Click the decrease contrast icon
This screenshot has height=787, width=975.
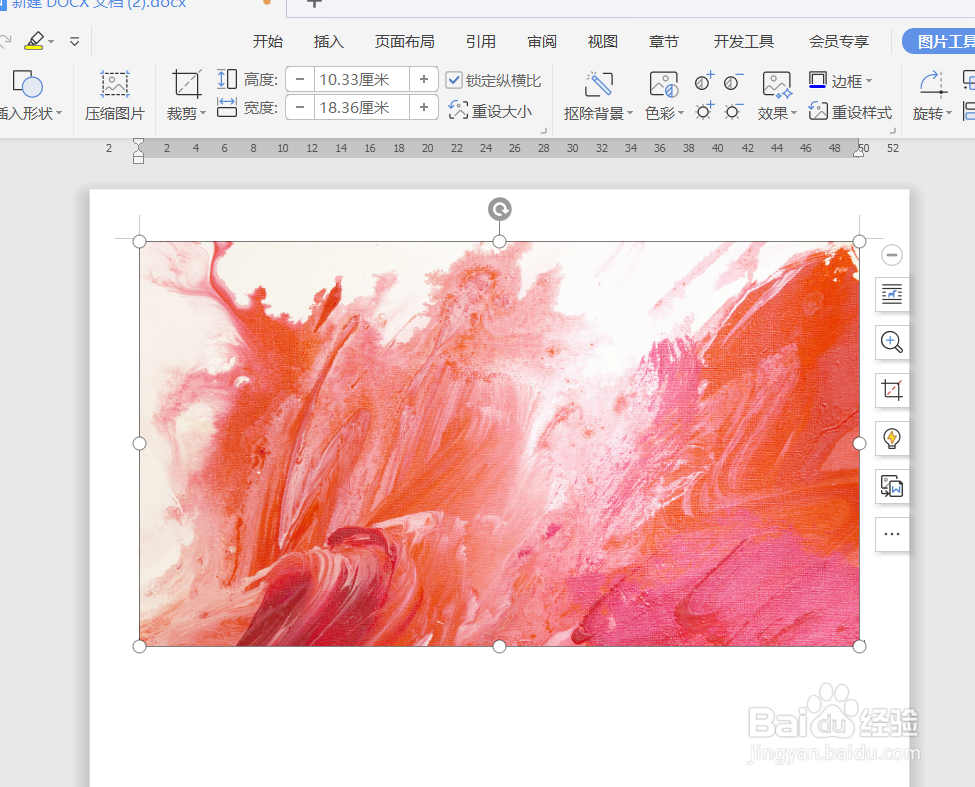[x=733, y=81]
